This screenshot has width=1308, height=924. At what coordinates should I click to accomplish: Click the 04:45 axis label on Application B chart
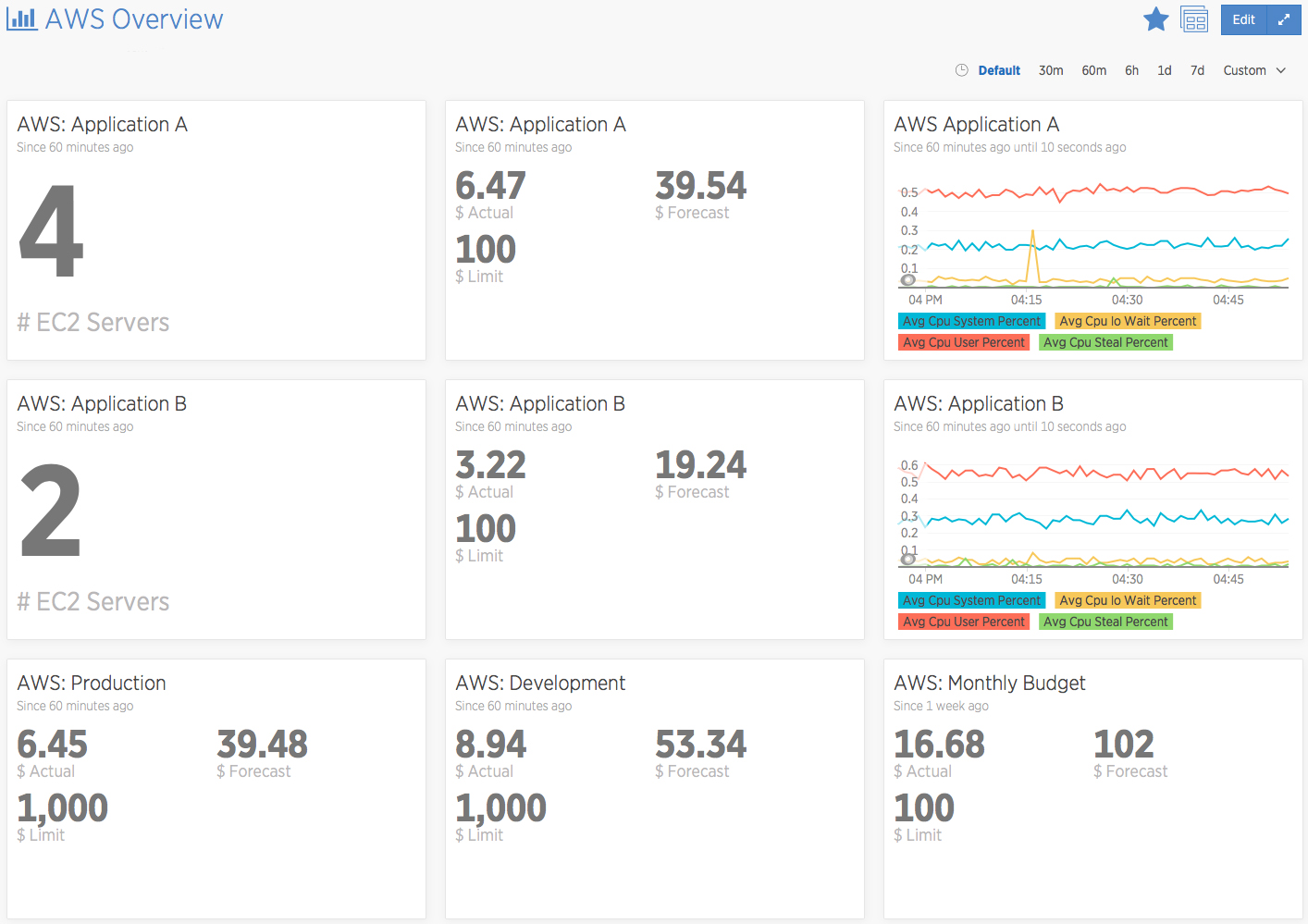[x=1228, y=579]
